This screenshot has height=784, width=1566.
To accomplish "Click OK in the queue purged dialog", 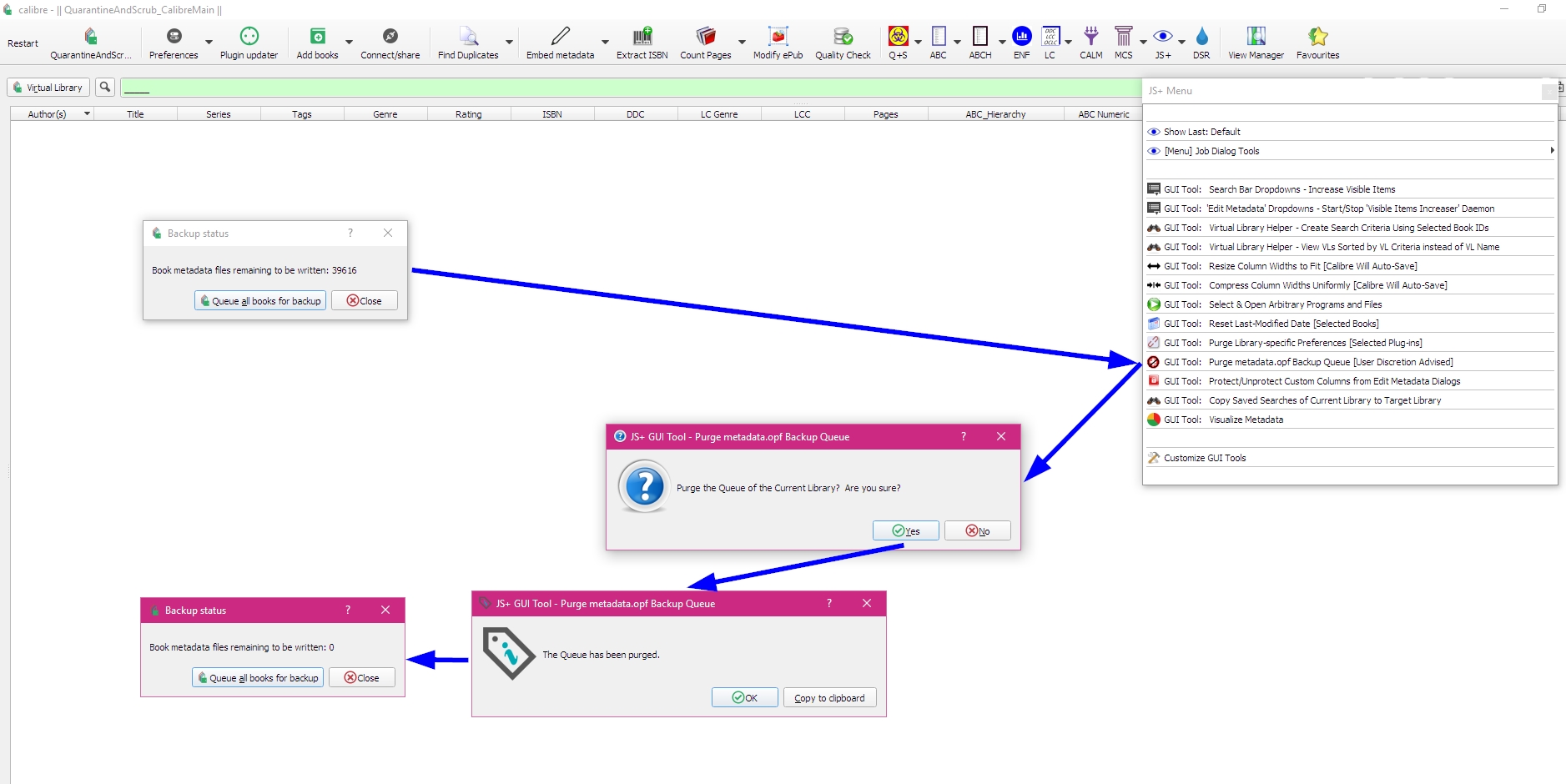I will 745,698.
